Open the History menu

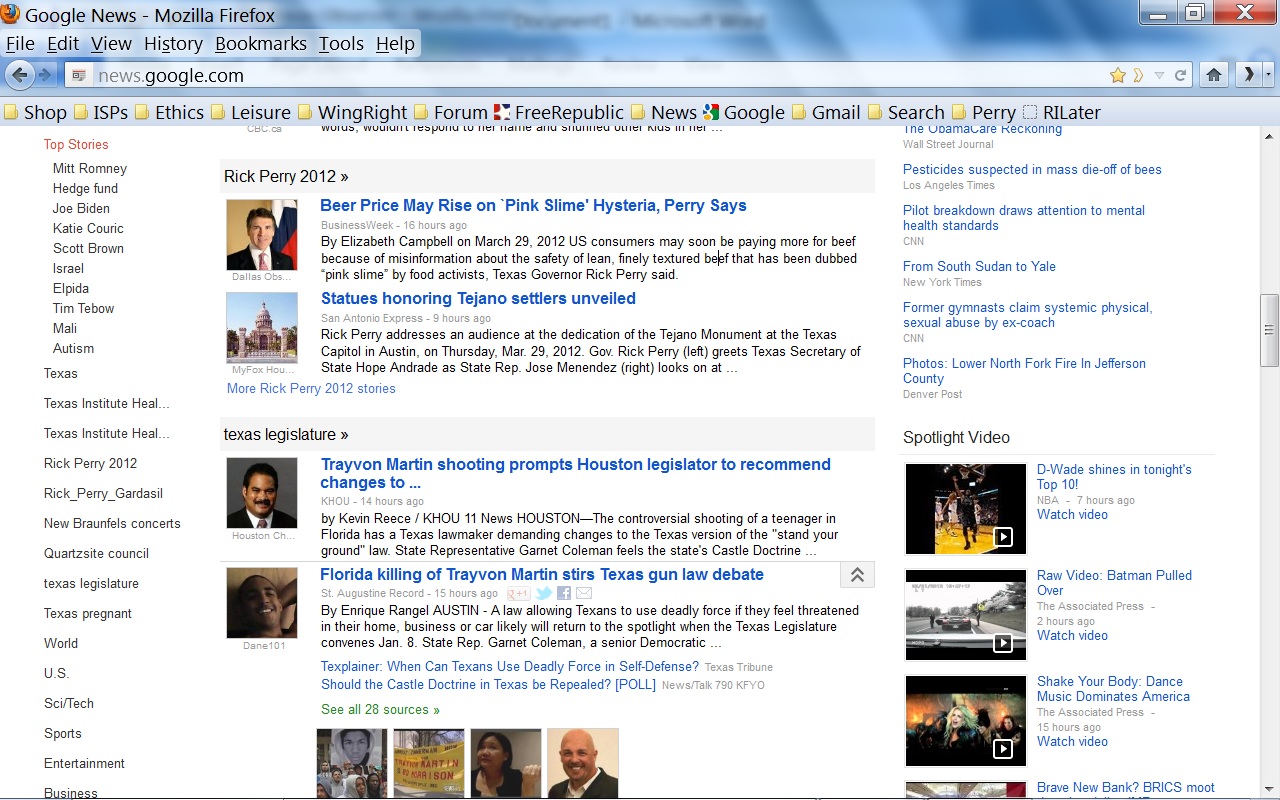(173, 43)
